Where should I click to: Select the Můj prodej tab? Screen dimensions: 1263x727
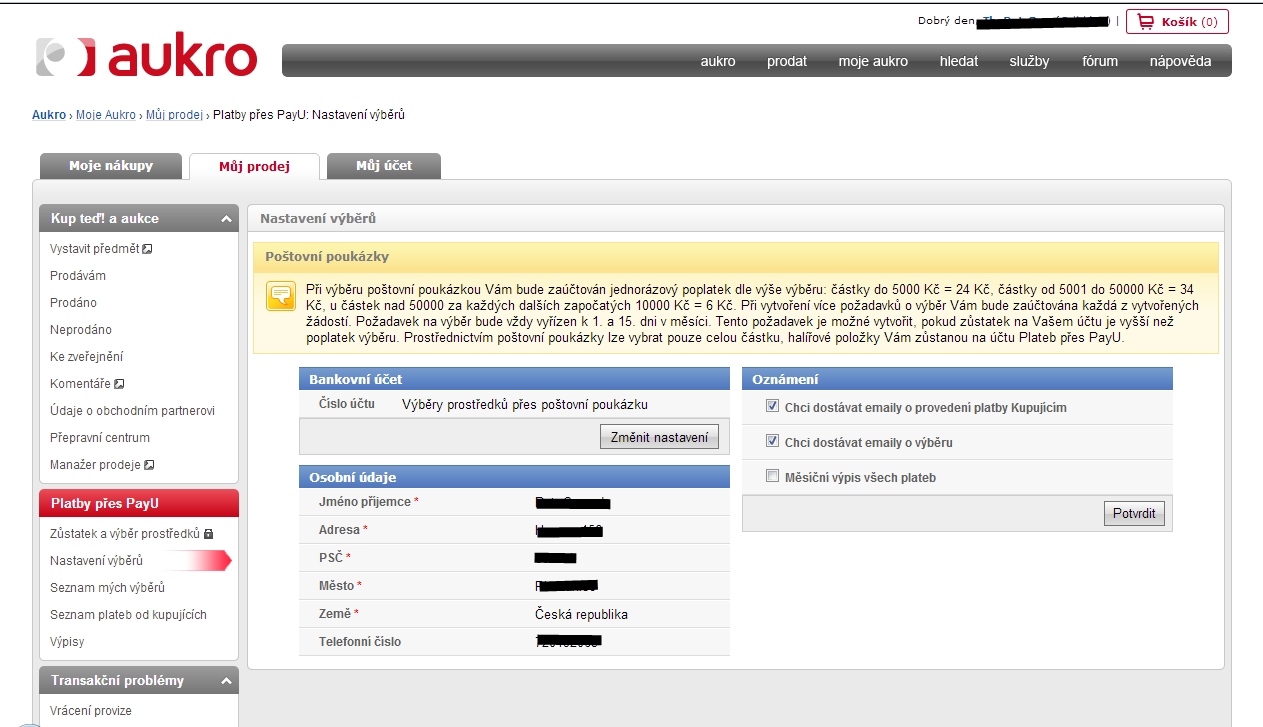point(254,167)
